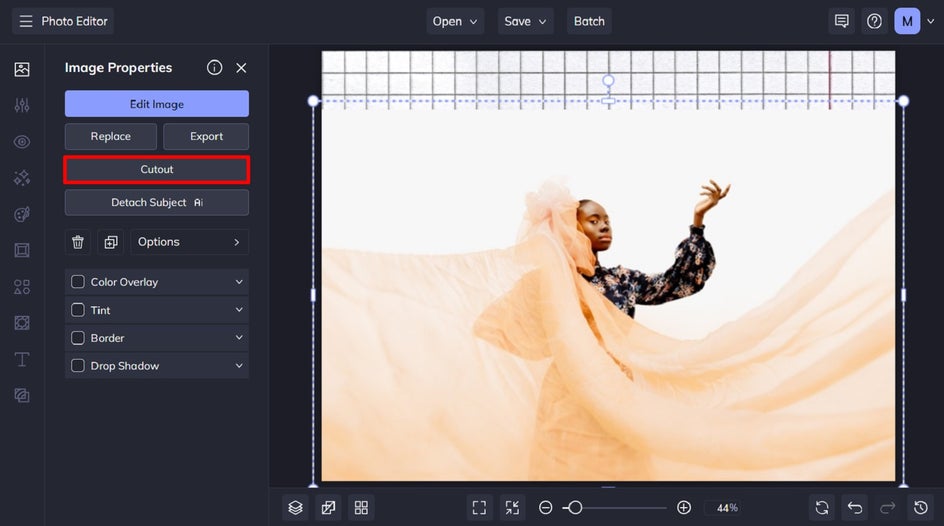The width and height of the screenshot is (944, 526).
Task: Click the M account avatar
Action: pyautogui.click(x=907, y=21)
